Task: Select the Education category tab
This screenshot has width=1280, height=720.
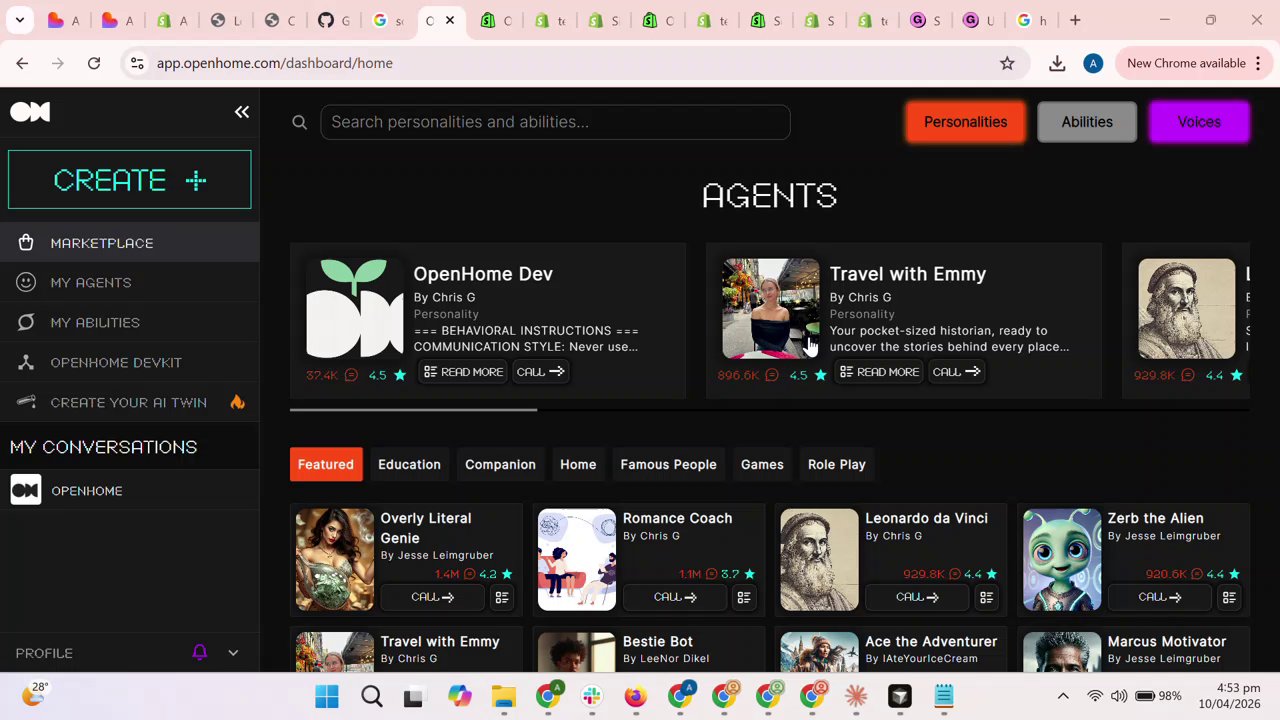Action: tap(409, 464)
